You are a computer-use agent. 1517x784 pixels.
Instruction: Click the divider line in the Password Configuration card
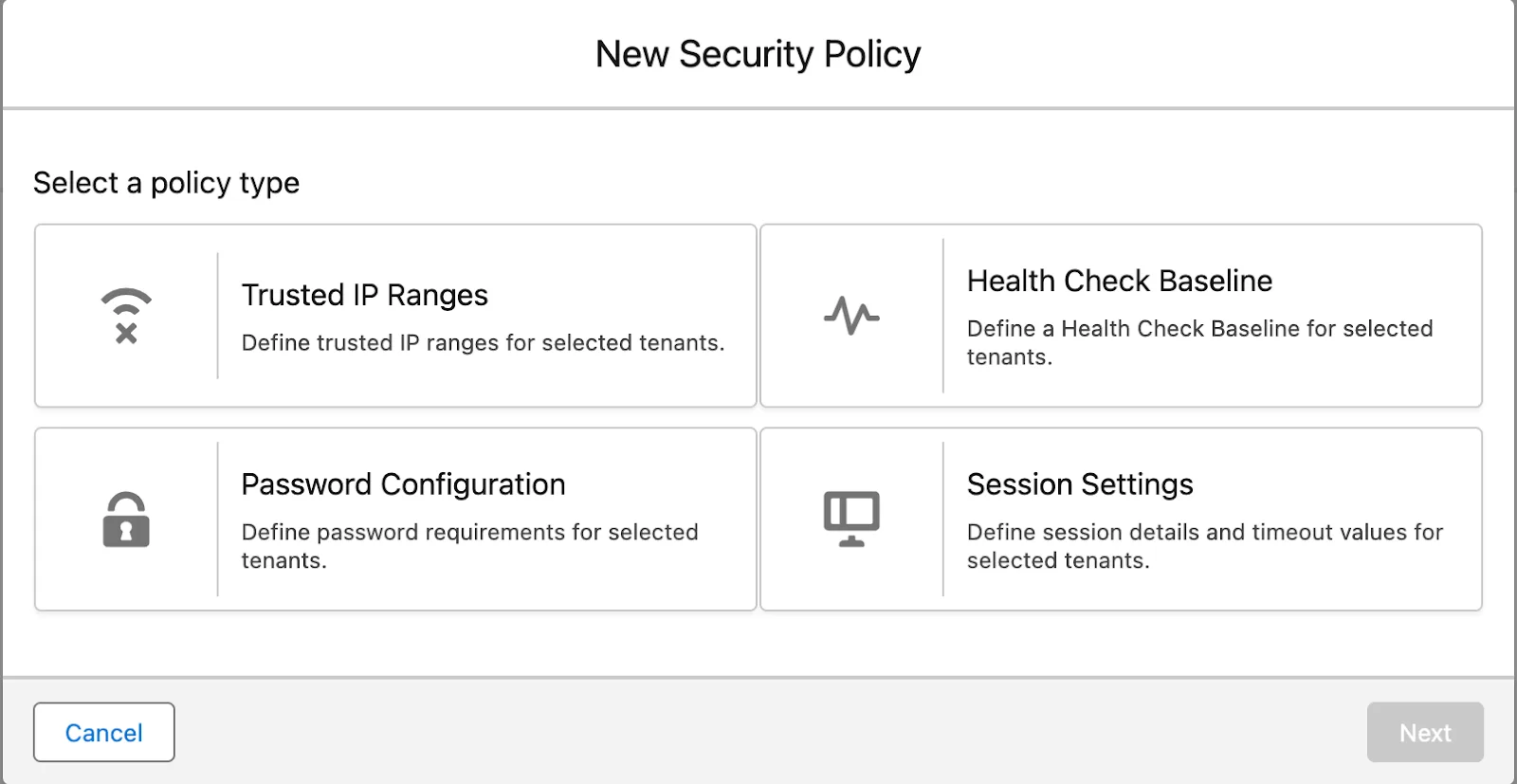pos(218,520)
